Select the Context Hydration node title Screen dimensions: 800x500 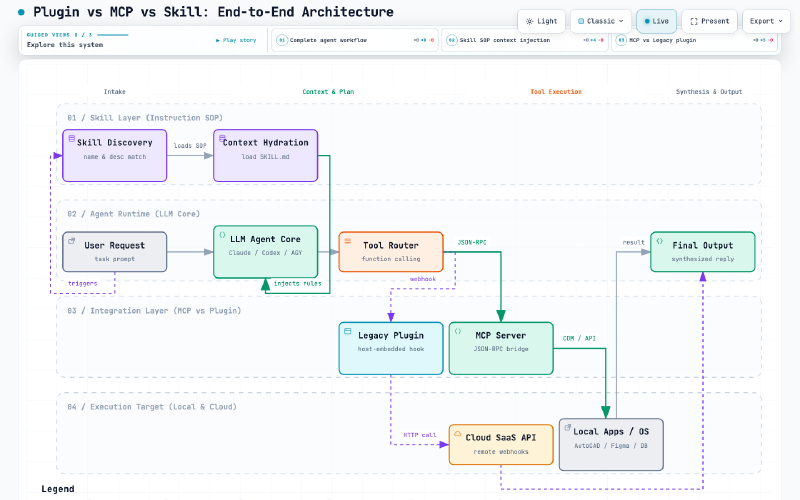265,143
